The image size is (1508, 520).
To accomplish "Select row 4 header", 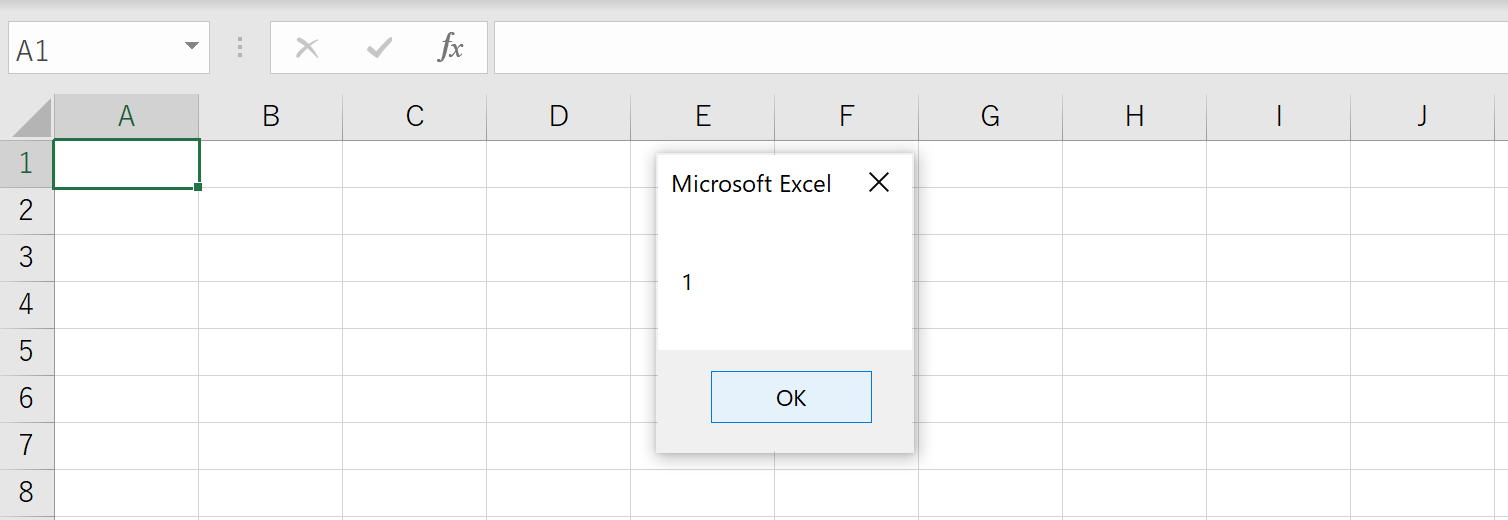I will point(26,304).
